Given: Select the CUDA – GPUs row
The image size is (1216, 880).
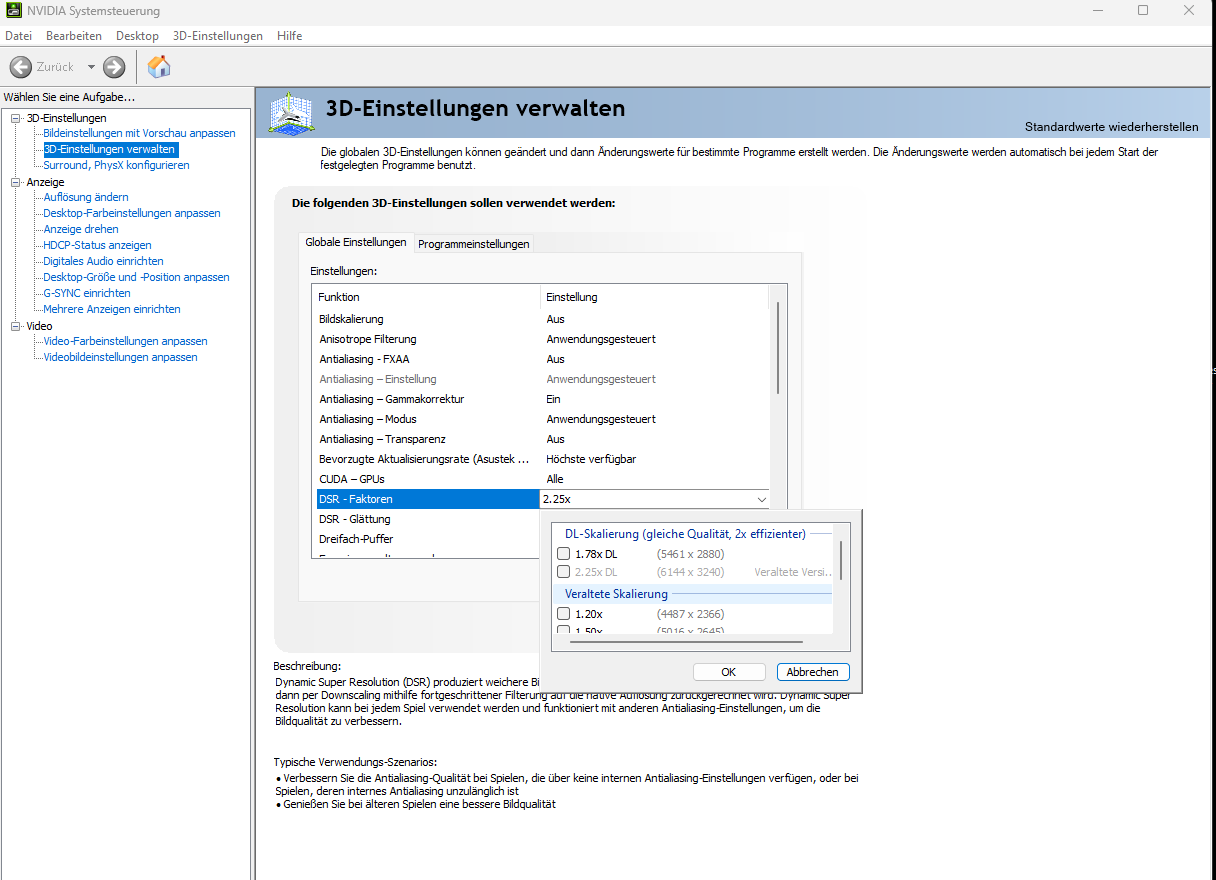Looking at the screenshot, I should (x=543, y=479).
